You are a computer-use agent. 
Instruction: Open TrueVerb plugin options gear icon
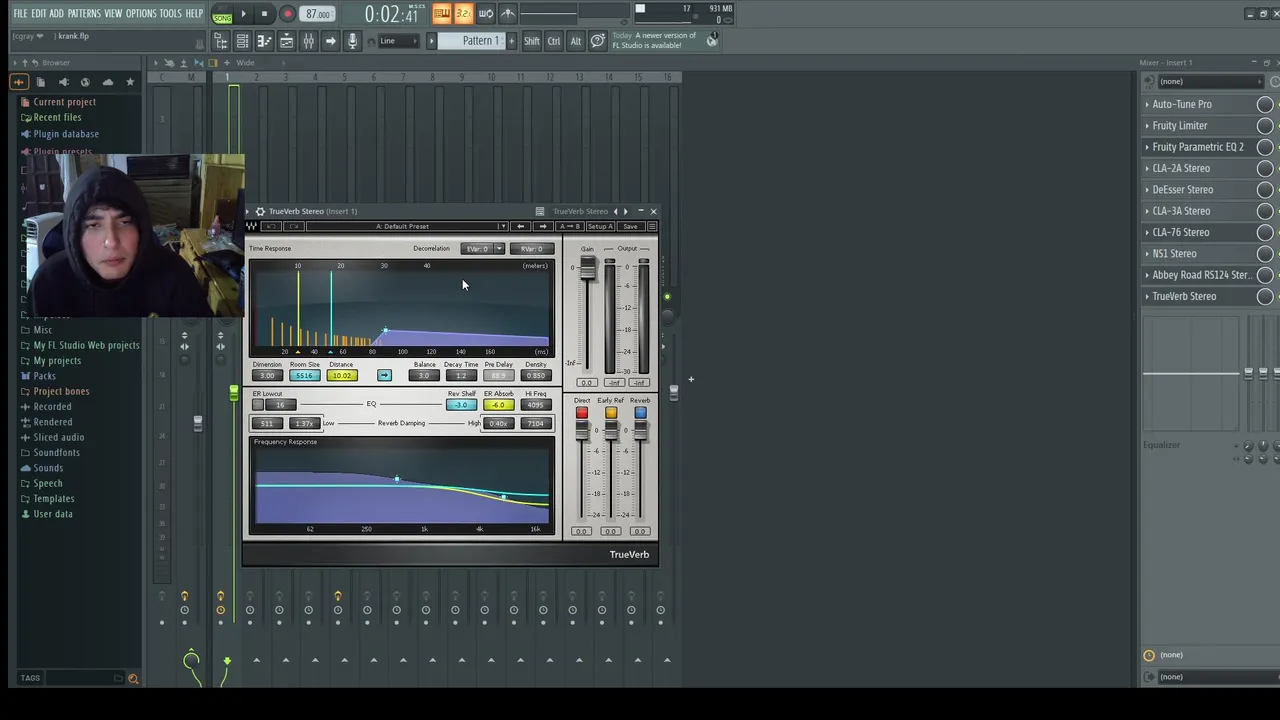(260, 211)
